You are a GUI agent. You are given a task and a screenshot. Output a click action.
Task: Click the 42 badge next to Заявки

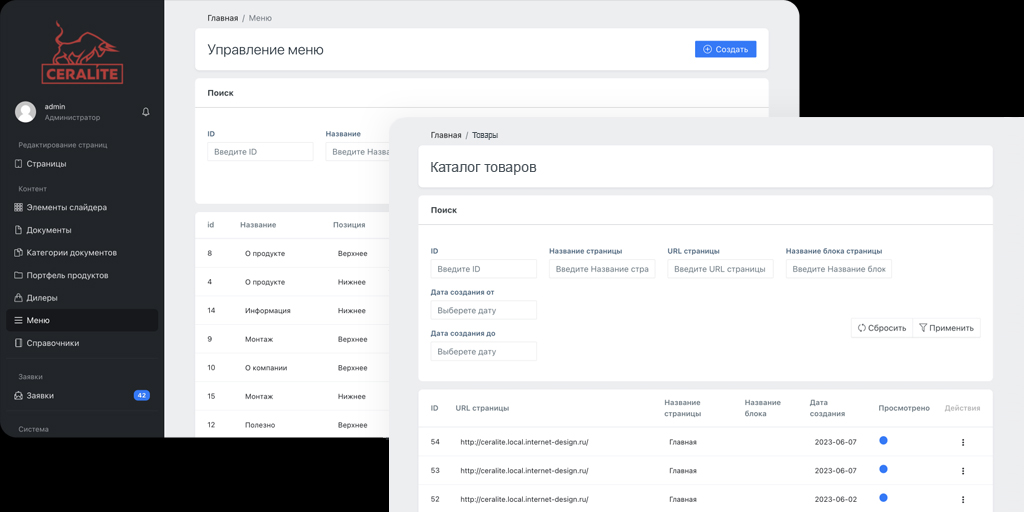coord(142,395)
